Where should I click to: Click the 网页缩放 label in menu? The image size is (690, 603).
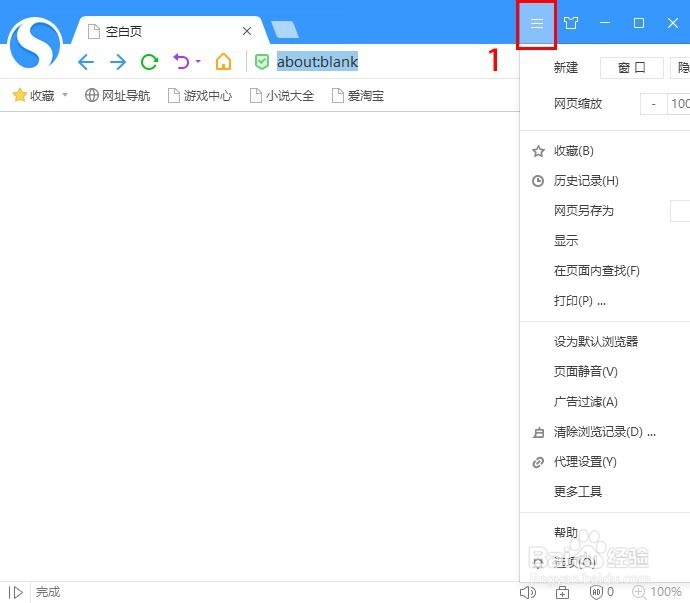click(578, 104)
